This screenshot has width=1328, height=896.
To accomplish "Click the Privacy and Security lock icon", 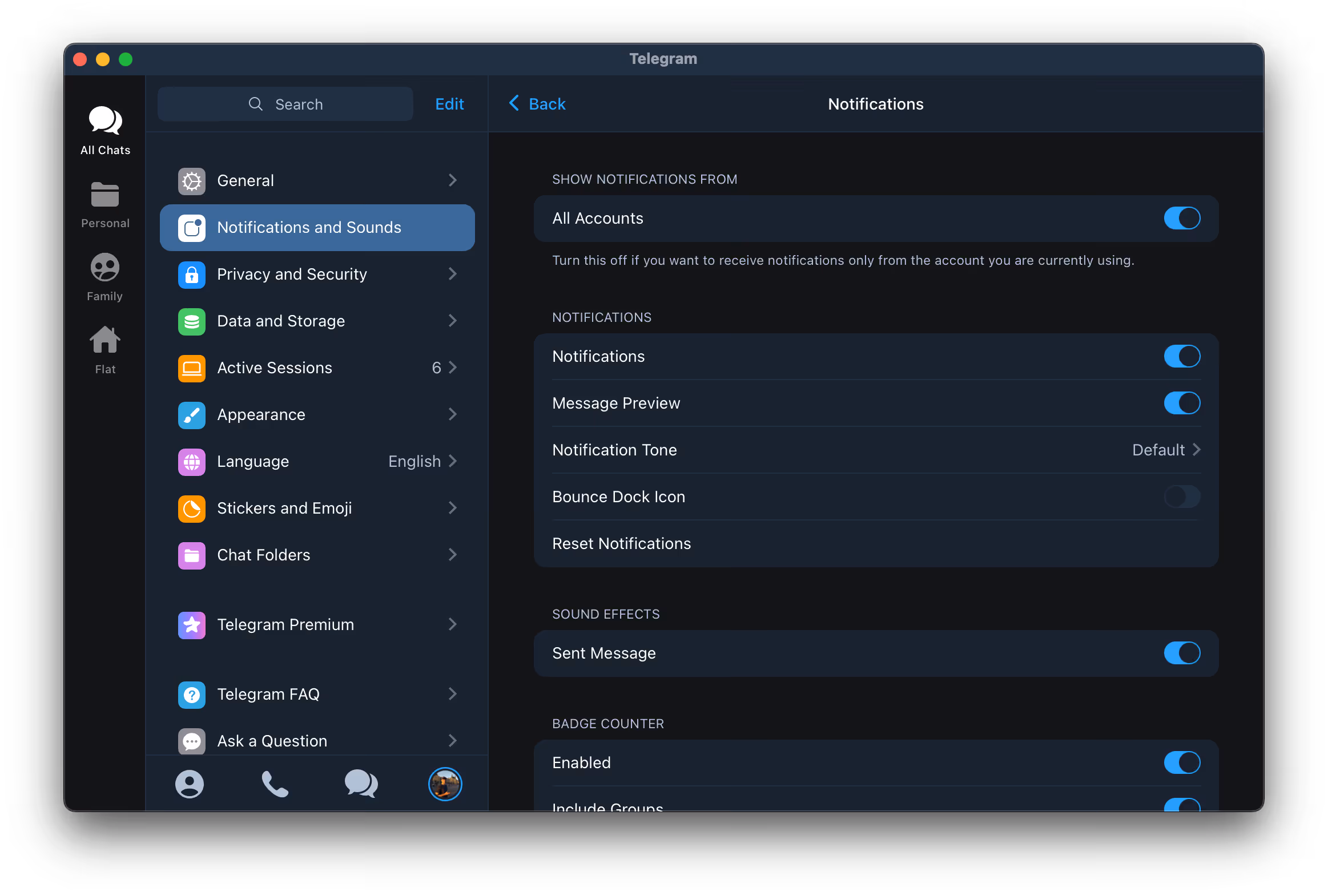I will tap(192, 275).
